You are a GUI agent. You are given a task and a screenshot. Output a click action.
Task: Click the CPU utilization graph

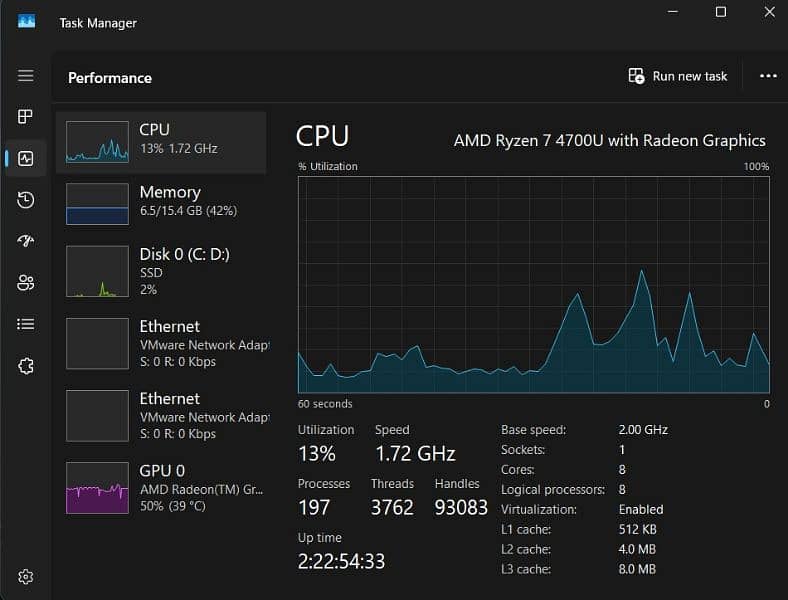(534, 285)
